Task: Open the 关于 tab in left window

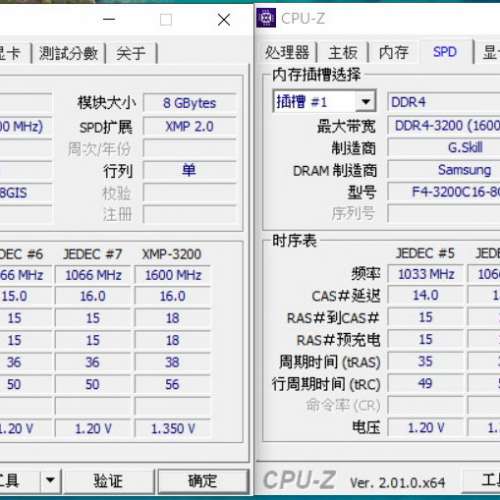Action: point(131,53)
